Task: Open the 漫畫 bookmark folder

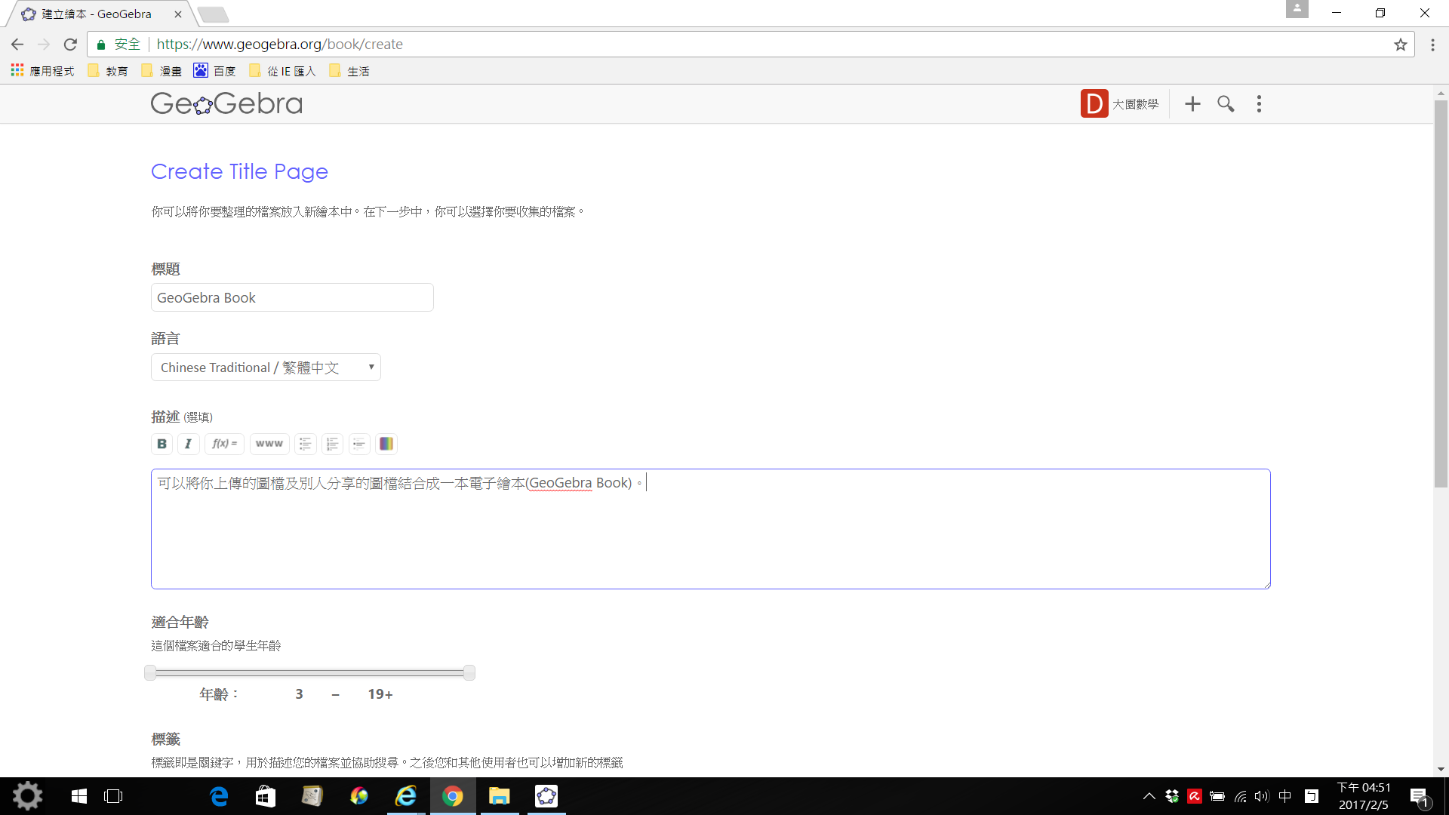Action: click(161, 71)
